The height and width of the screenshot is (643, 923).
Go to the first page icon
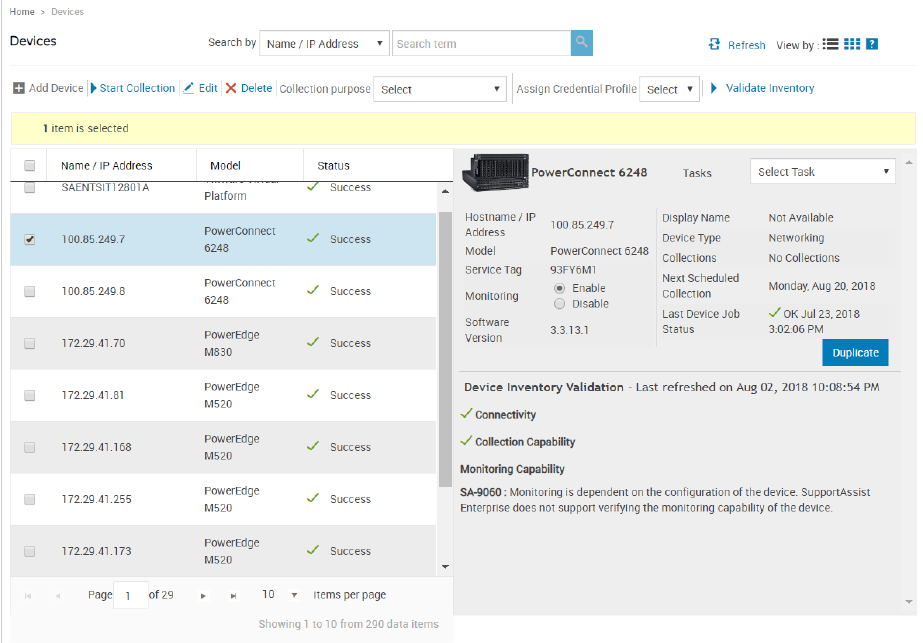[x=28, y=596]
